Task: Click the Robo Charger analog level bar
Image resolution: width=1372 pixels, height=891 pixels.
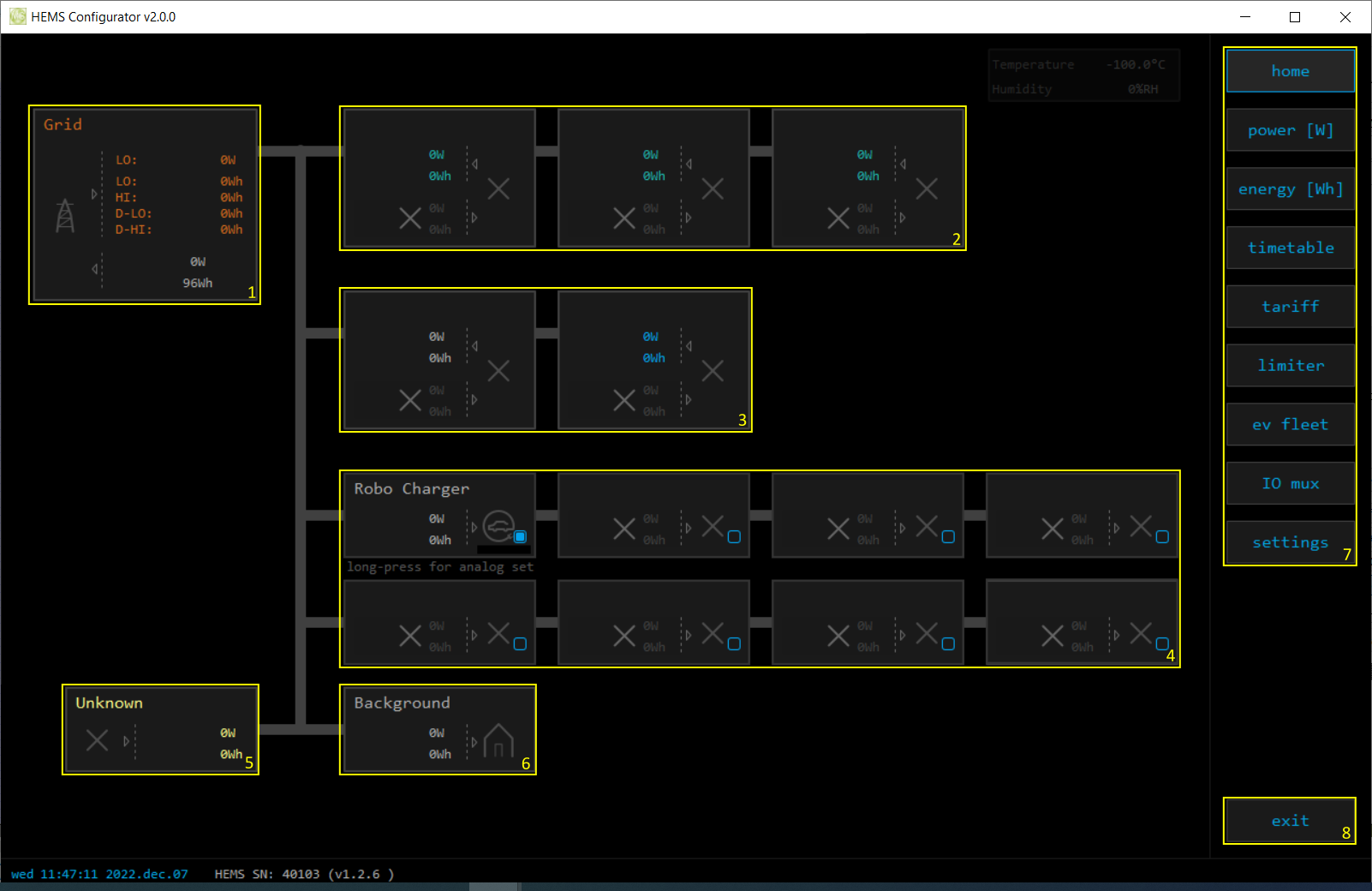Action: click(504, 550)
